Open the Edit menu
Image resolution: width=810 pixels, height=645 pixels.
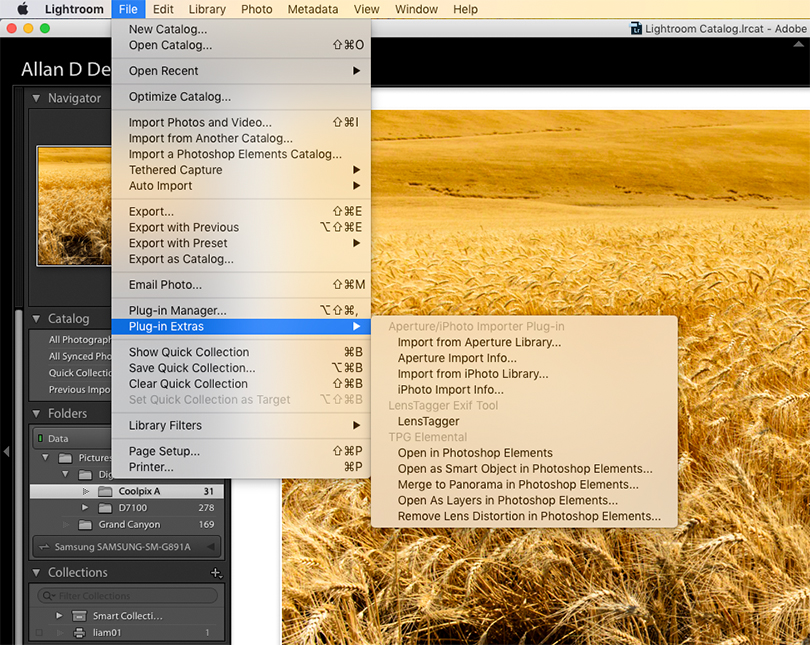coord(163,9)
